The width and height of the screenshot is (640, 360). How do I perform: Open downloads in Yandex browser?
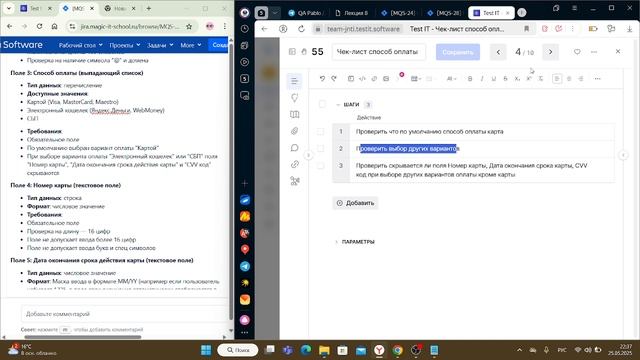[629, 29]
